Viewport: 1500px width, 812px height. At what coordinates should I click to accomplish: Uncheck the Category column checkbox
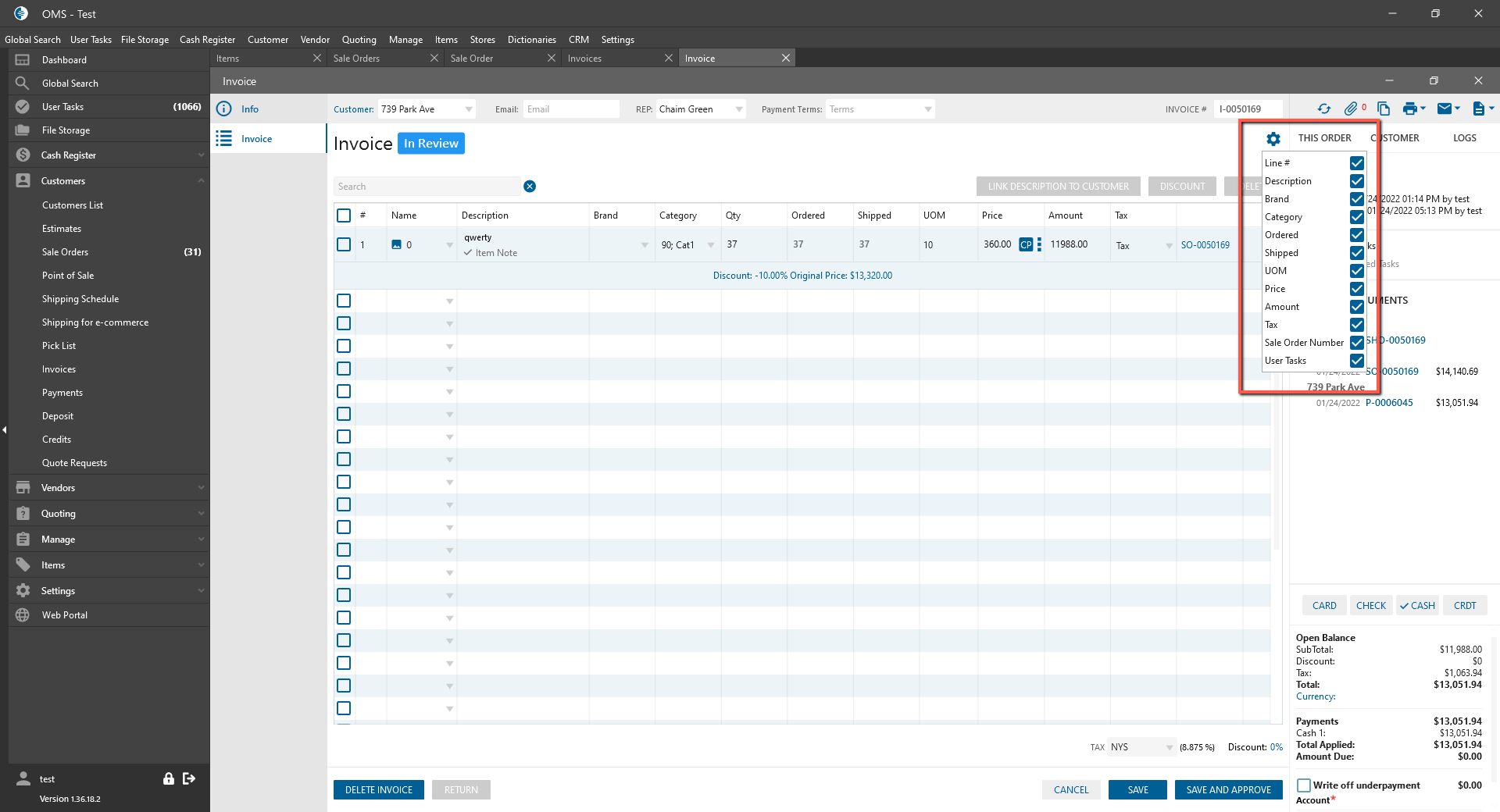click(1357, 217)
